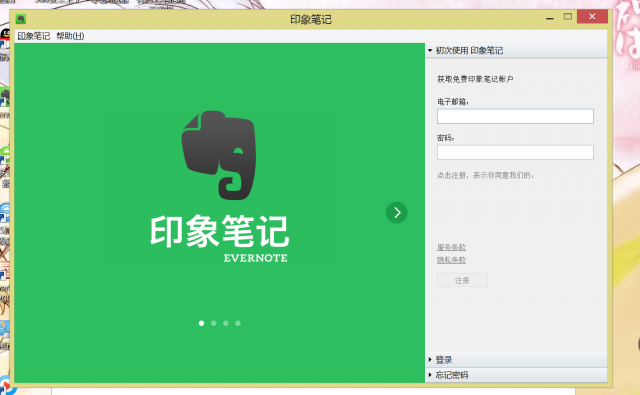Open the 隐私条款 link

tap(451, 260)
